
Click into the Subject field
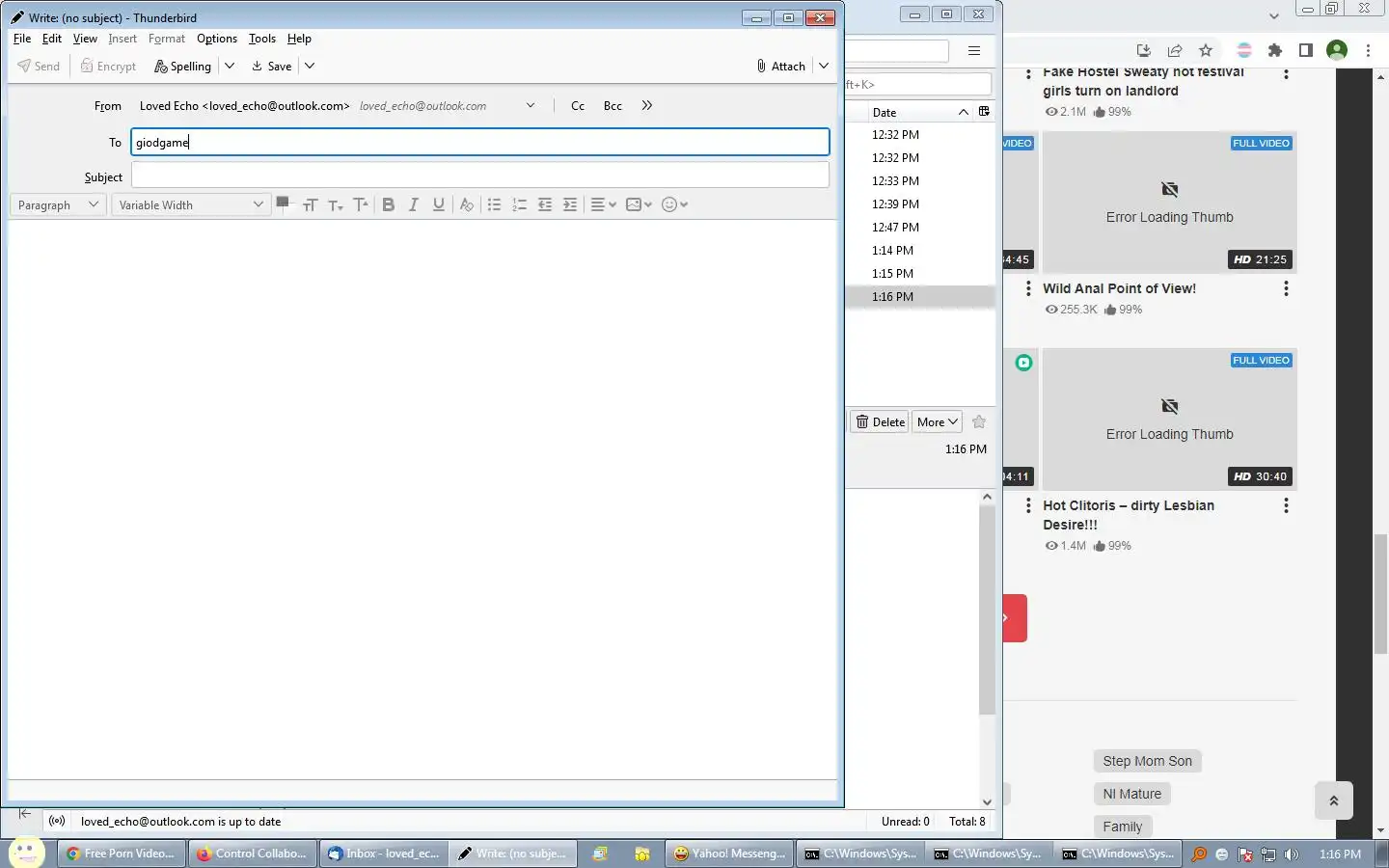(x=480, y=175)
